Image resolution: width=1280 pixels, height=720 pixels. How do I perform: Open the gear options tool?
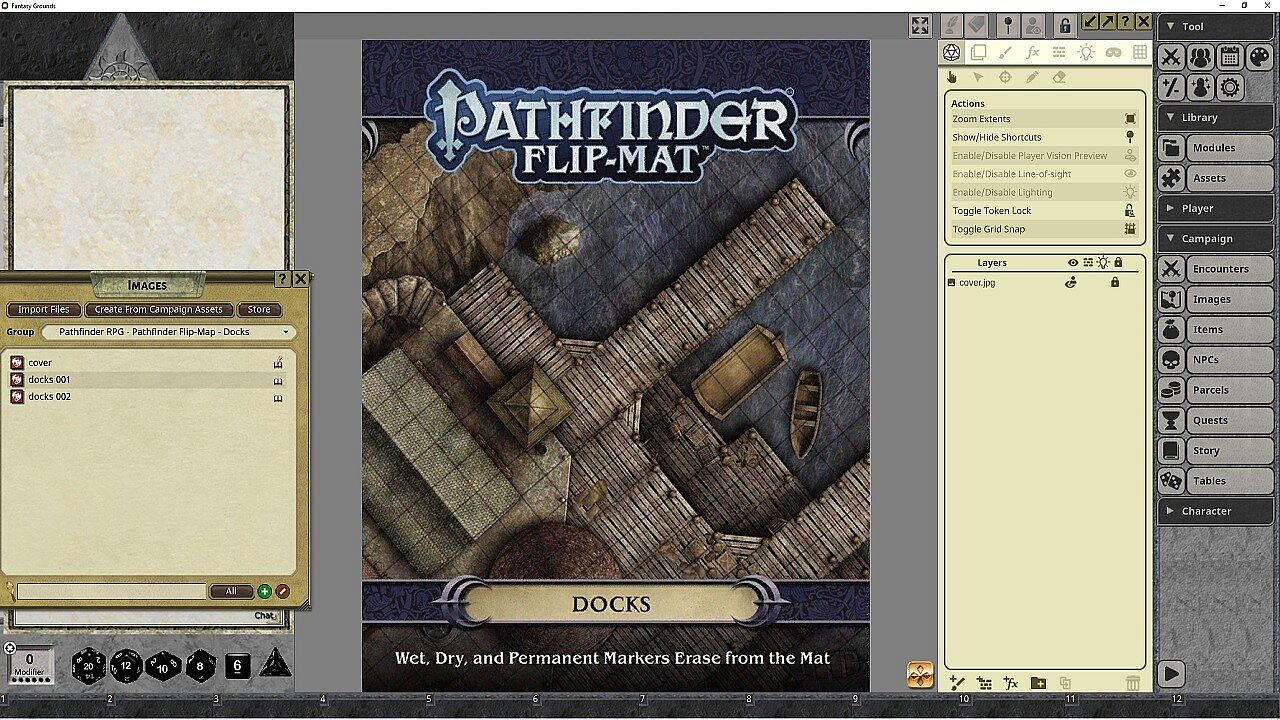[x=1230, y=87]
